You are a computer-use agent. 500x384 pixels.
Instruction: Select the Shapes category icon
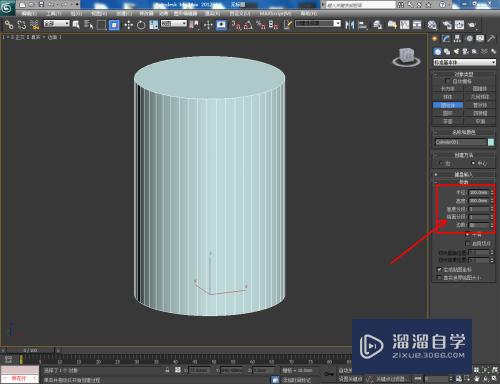point(447,51)
